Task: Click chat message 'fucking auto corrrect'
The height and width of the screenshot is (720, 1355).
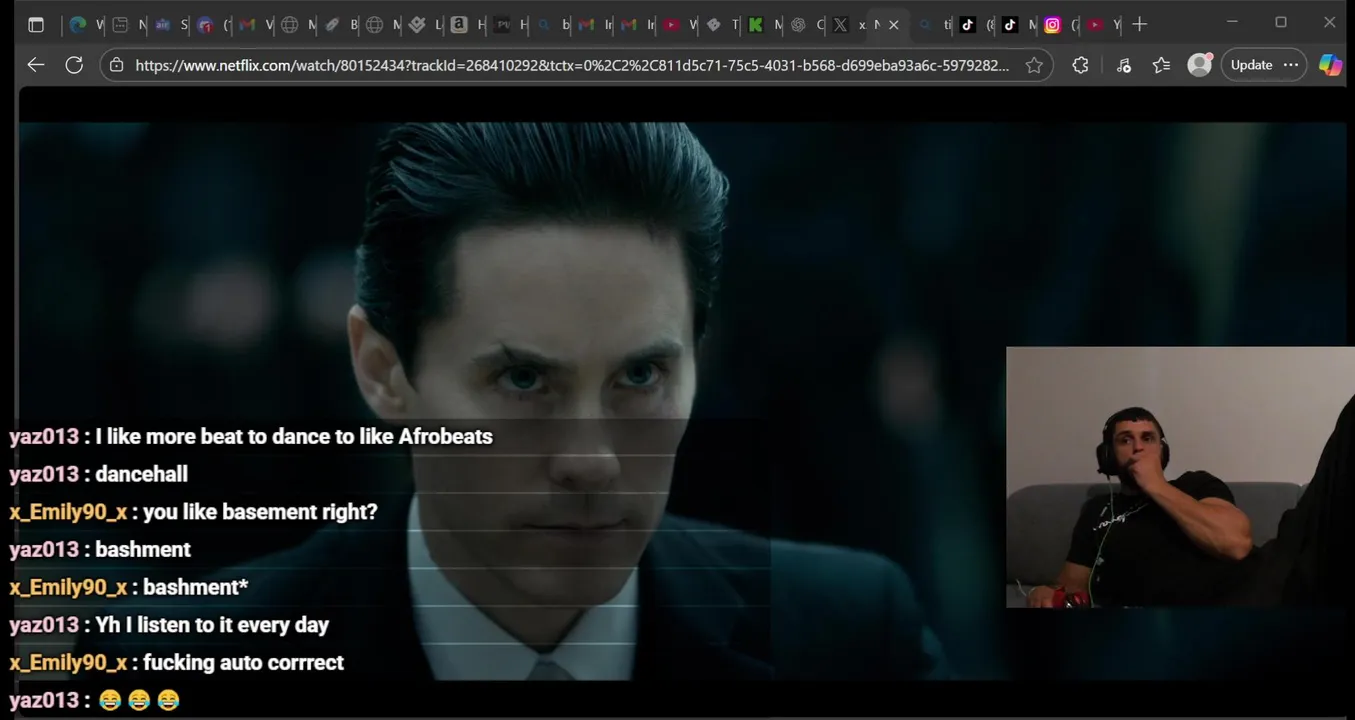Action: click(243, 662)
